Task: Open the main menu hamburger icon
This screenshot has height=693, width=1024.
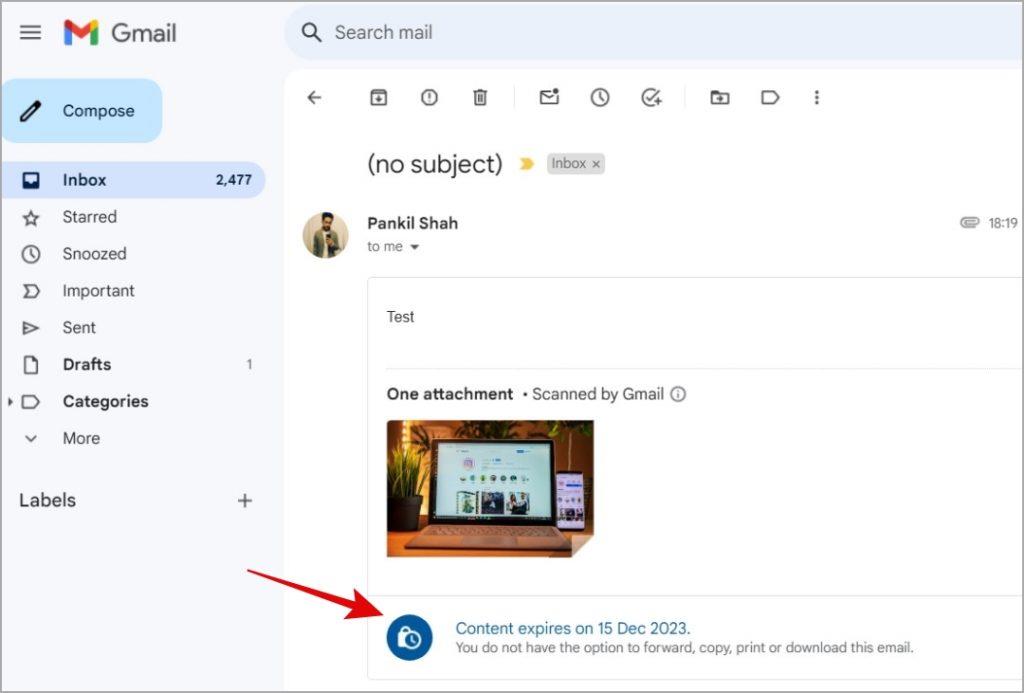Action: click(x=30, y=32)
